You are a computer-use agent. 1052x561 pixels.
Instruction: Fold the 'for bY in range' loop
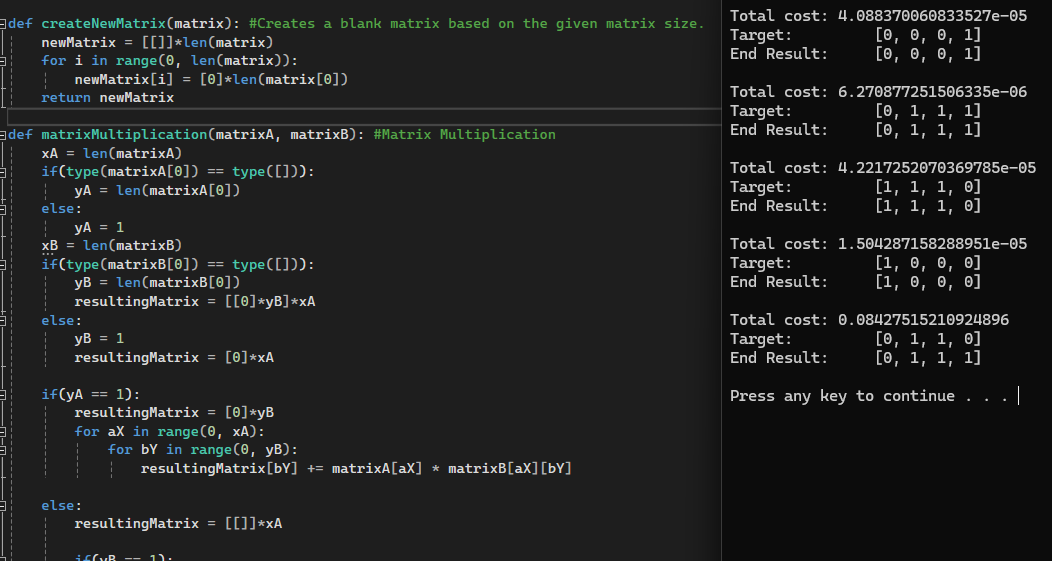(4, 450)
